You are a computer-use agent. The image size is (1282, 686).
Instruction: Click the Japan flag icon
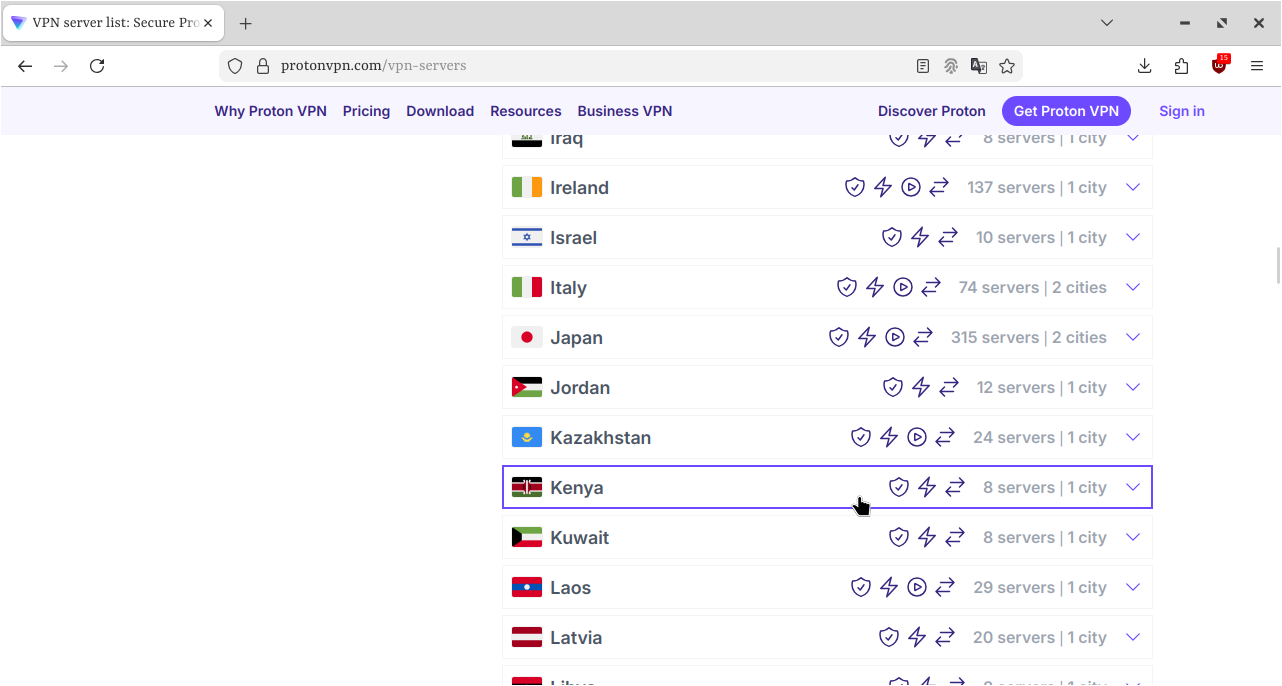(x=527, y=337)
